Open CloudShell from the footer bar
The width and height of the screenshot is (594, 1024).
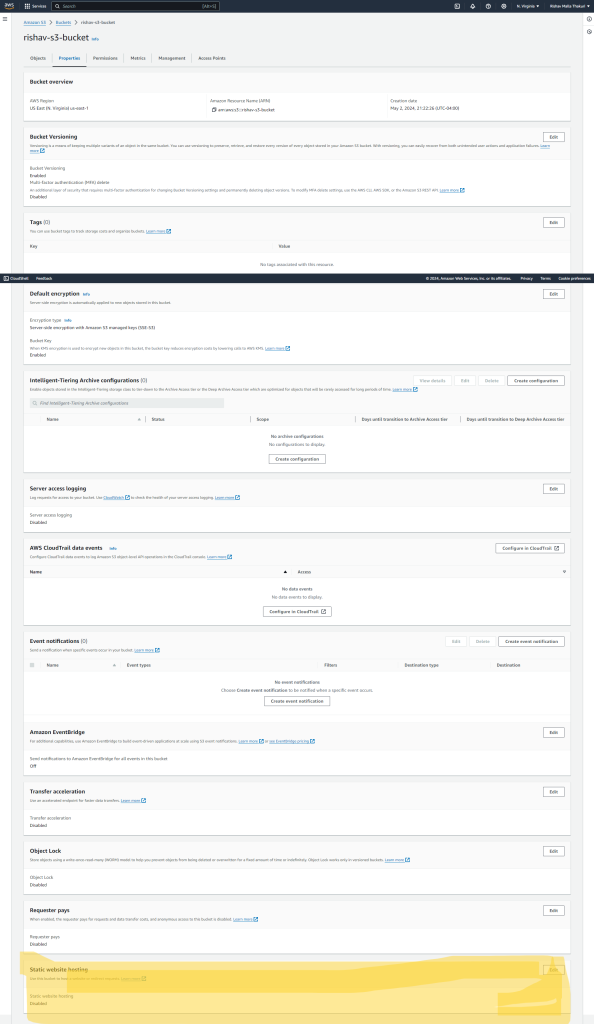click(x=16, y=278)
